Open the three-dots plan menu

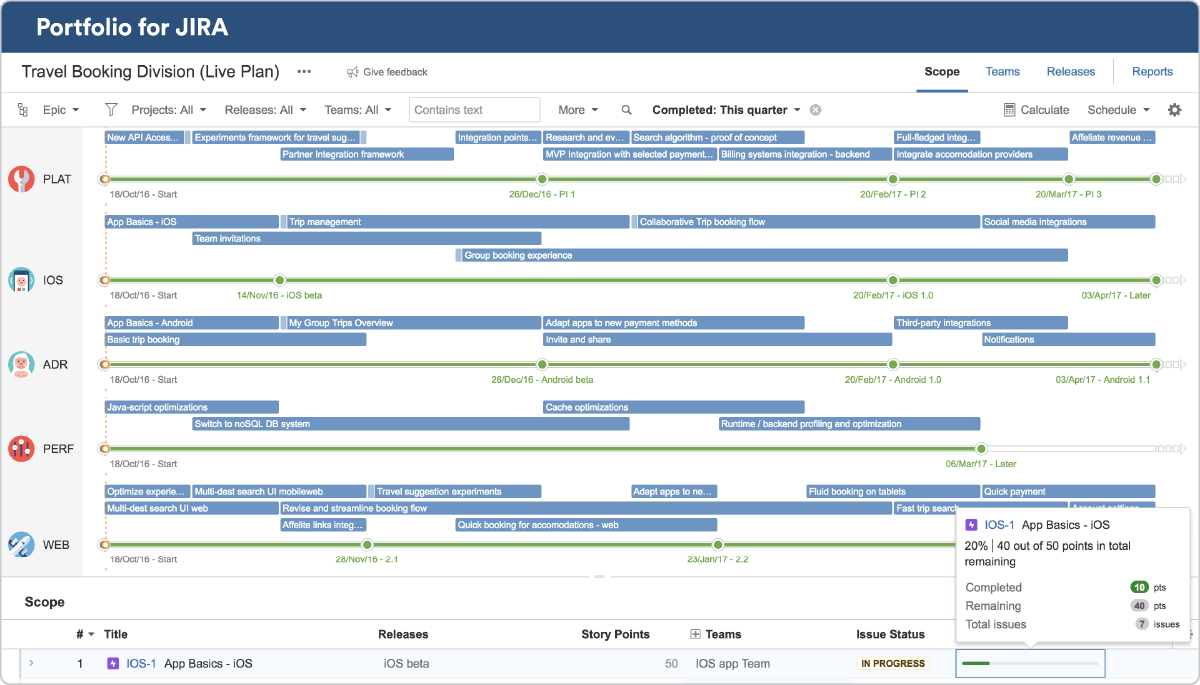point(304,72)
